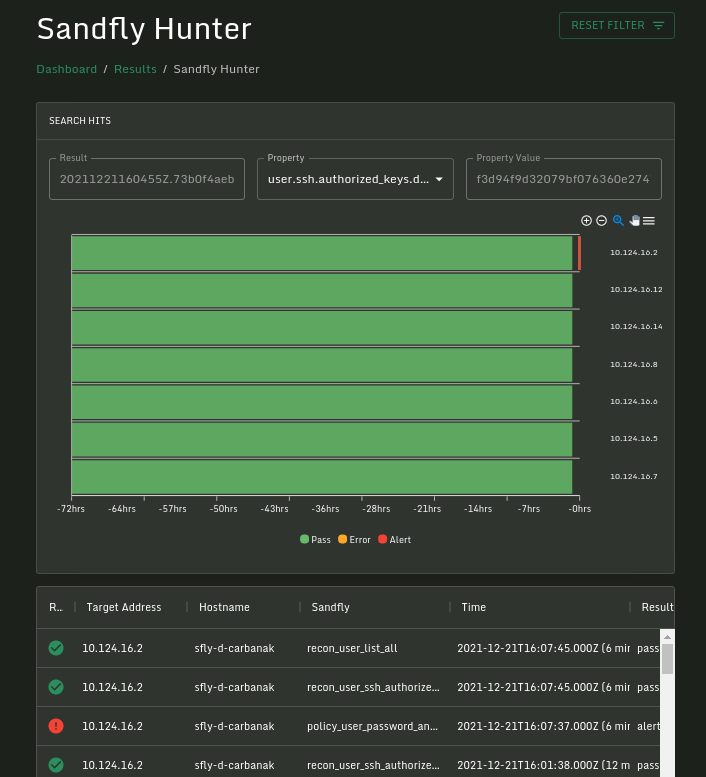Click the Property dropdown arrow
706x777 pixels.
click(439, 179)
